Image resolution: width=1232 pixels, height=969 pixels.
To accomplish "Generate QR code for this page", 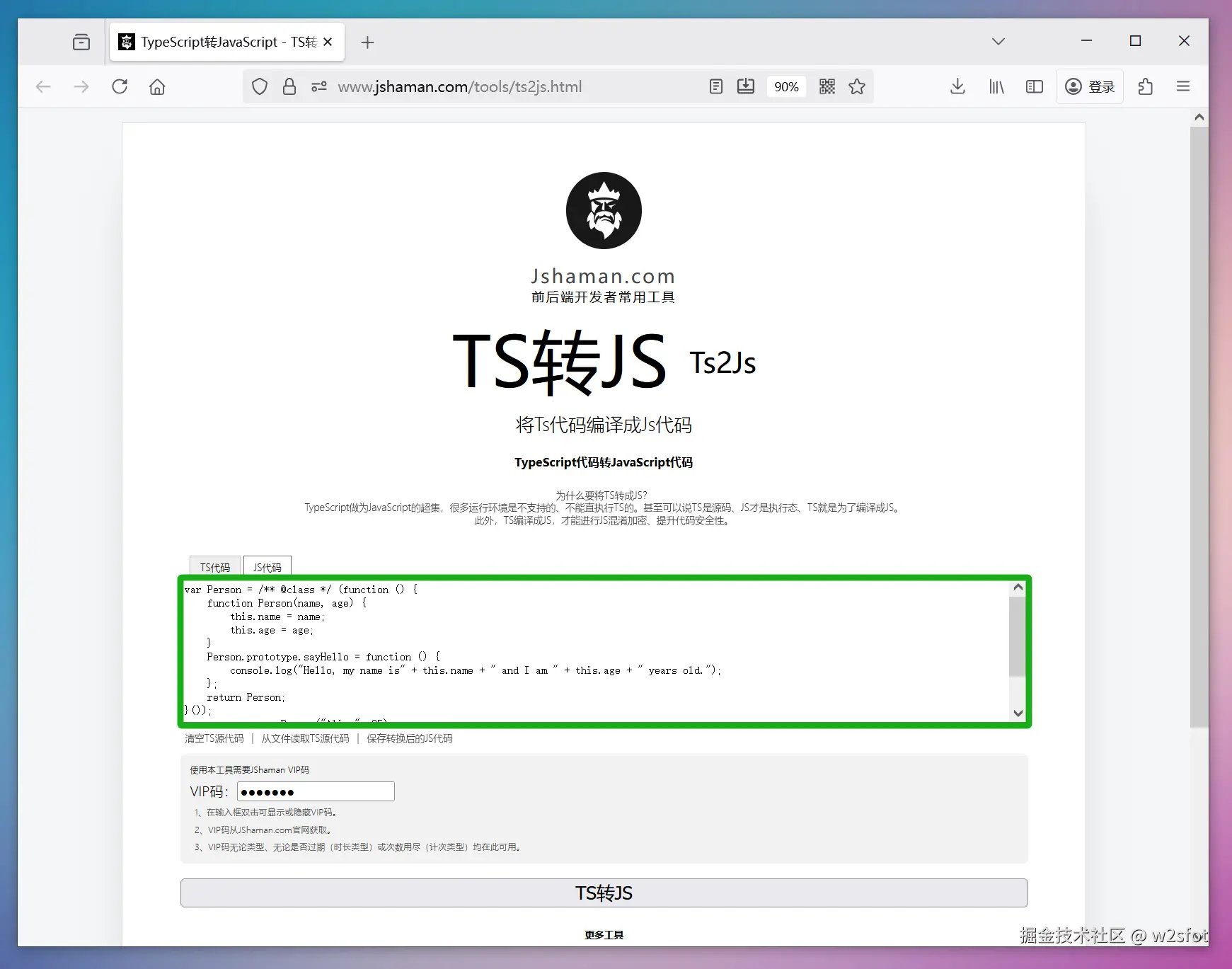I will click(x=827, y=86).
